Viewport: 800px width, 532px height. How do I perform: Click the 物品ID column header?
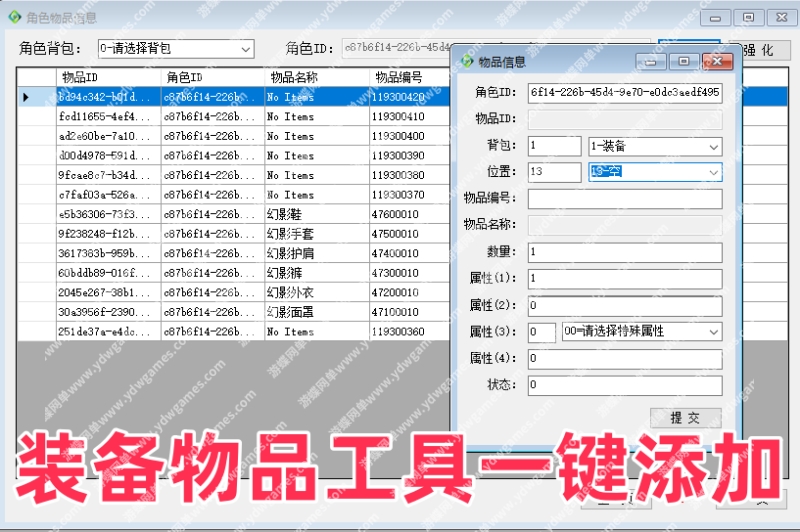[108, 77]
